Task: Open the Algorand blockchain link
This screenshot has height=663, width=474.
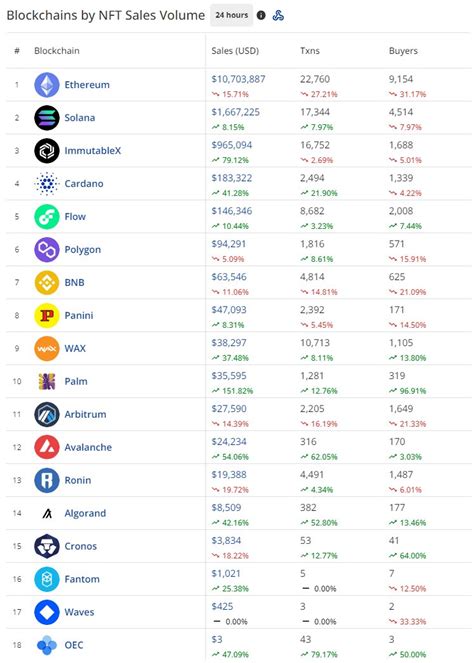Action: (85, 513)
